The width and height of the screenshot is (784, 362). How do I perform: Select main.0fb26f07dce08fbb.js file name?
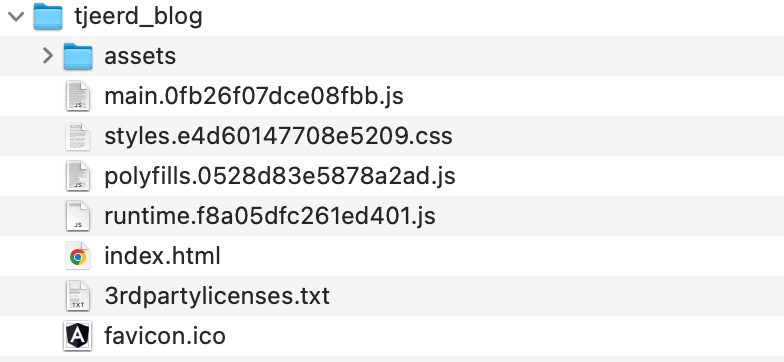tap(254, 96)
